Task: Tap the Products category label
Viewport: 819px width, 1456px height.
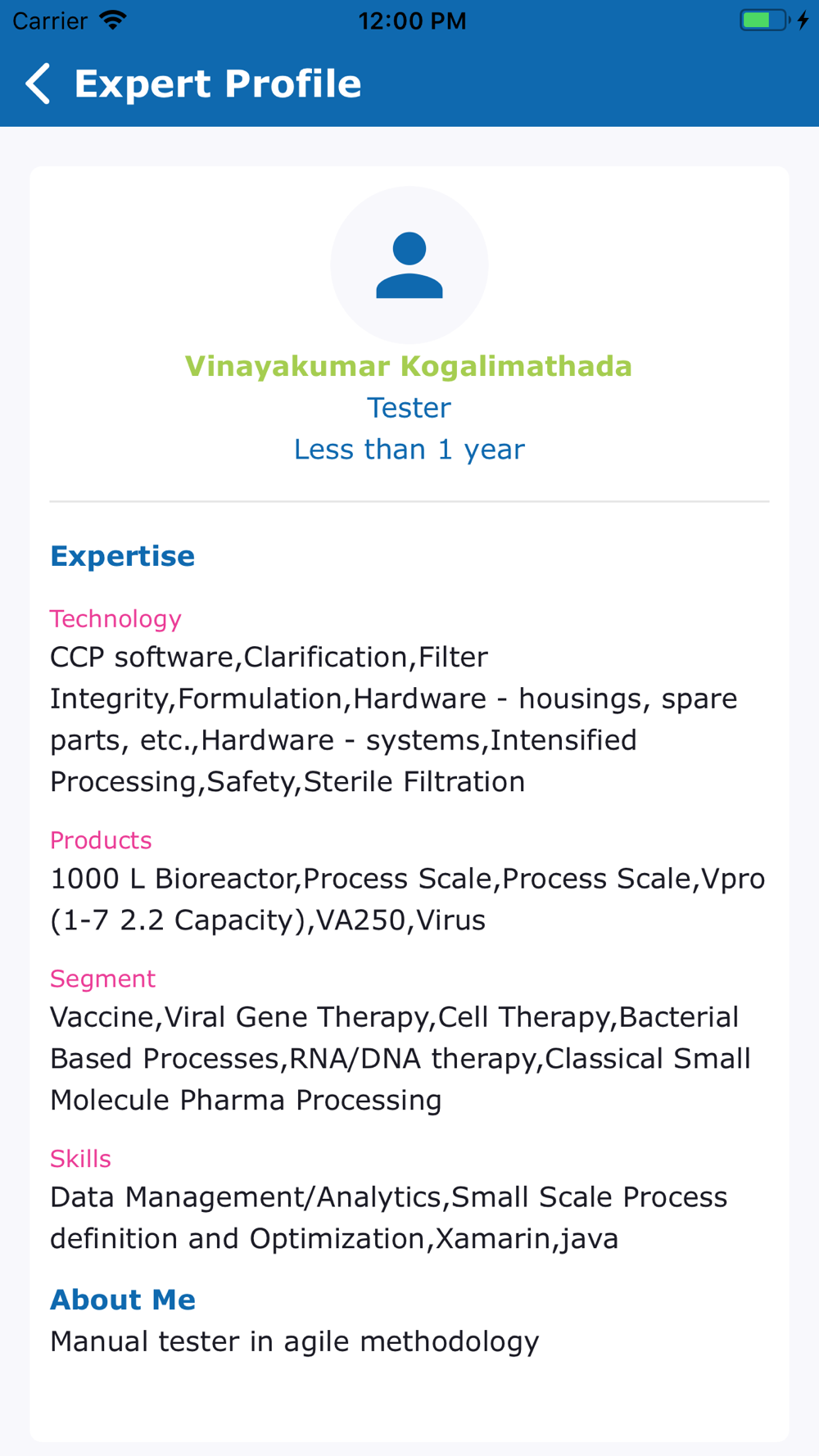Action: coord(101,840)
